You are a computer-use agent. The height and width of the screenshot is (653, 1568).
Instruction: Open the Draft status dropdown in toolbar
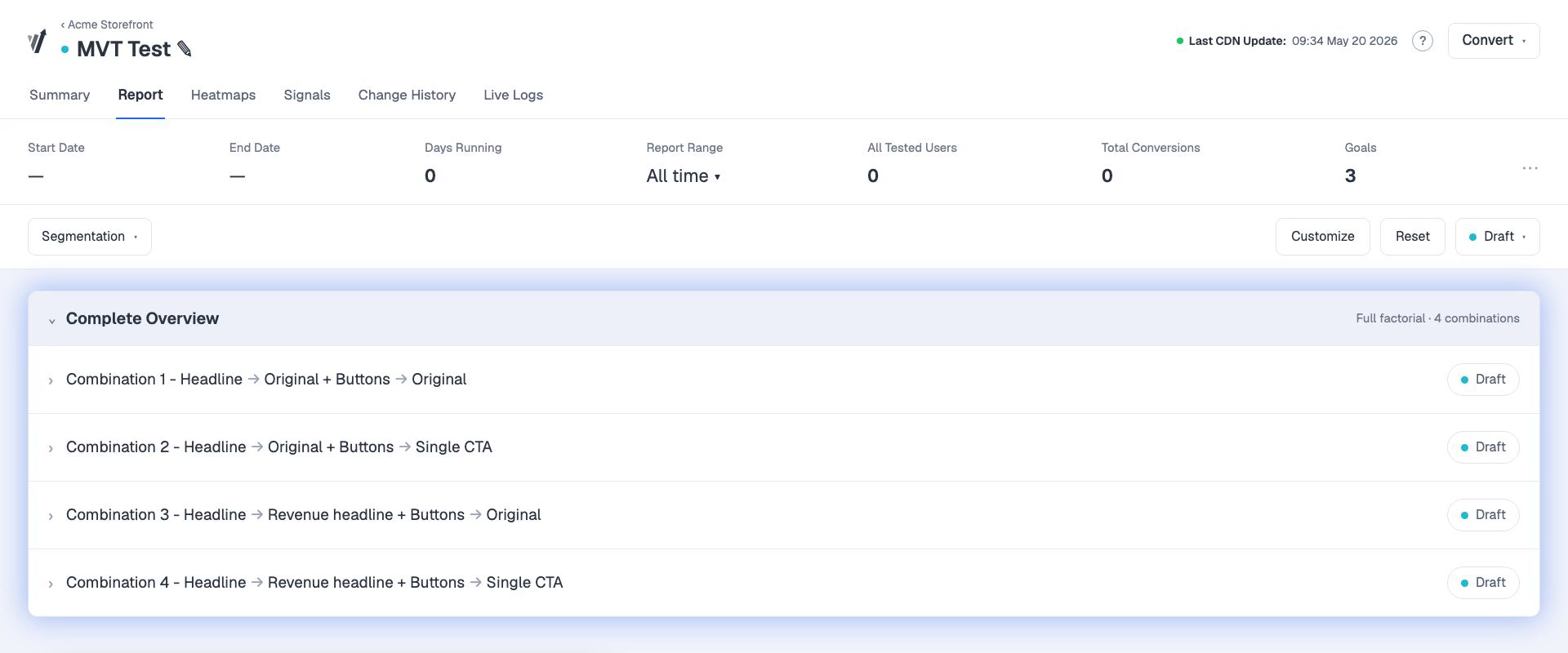coord(1497,237)
